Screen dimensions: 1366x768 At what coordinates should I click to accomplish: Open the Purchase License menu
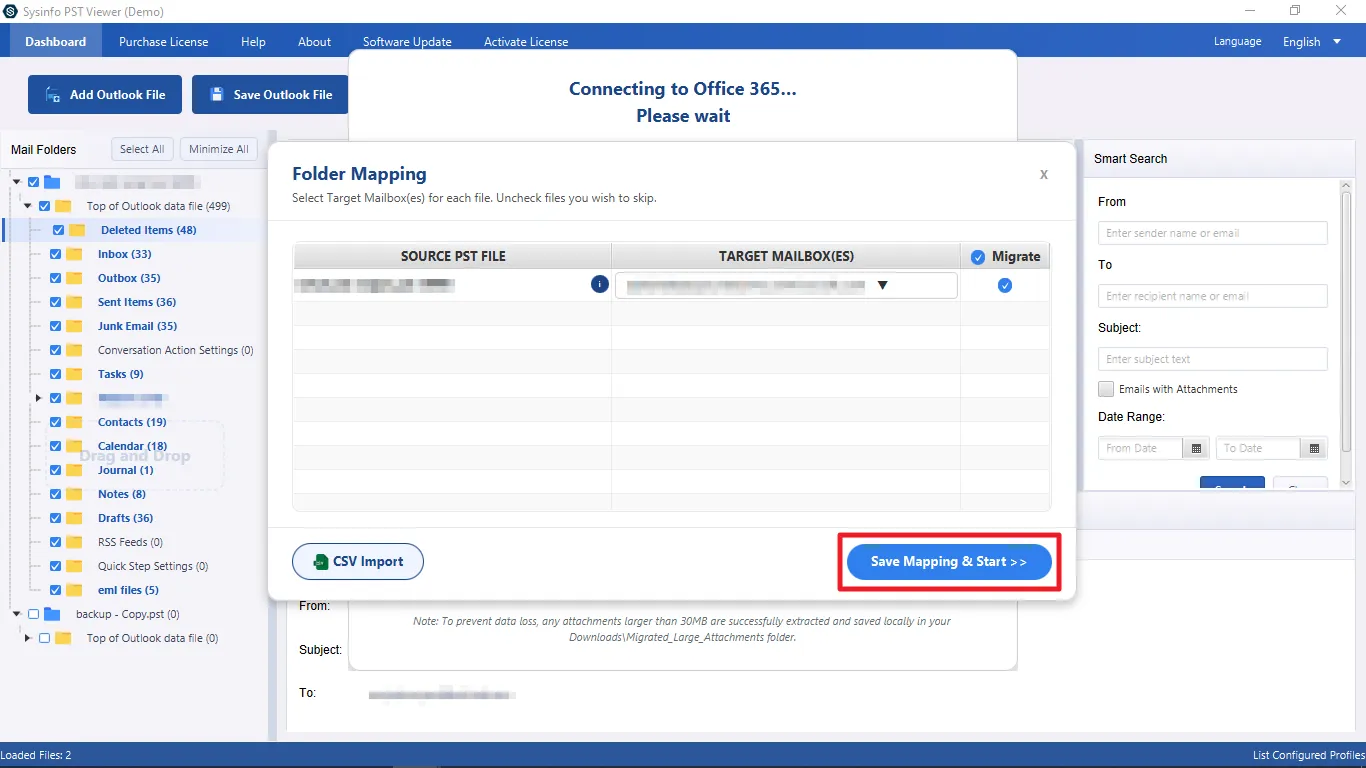click(164, 42)
